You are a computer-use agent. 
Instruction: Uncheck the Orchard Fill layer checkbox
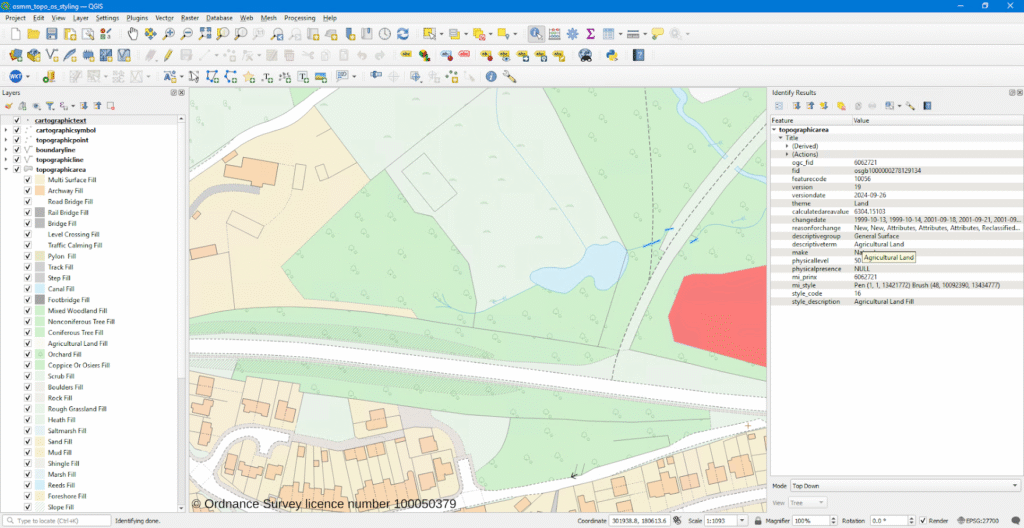28,354
